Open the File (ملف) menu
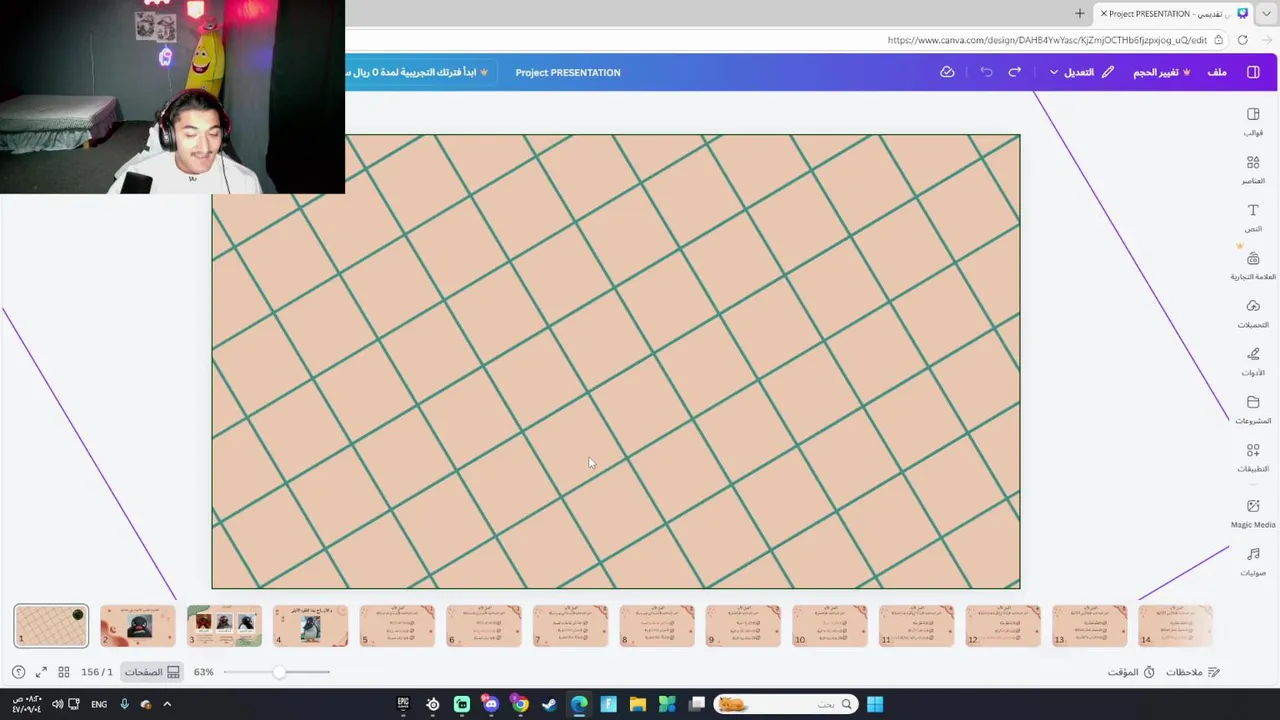 point(1217,72)
